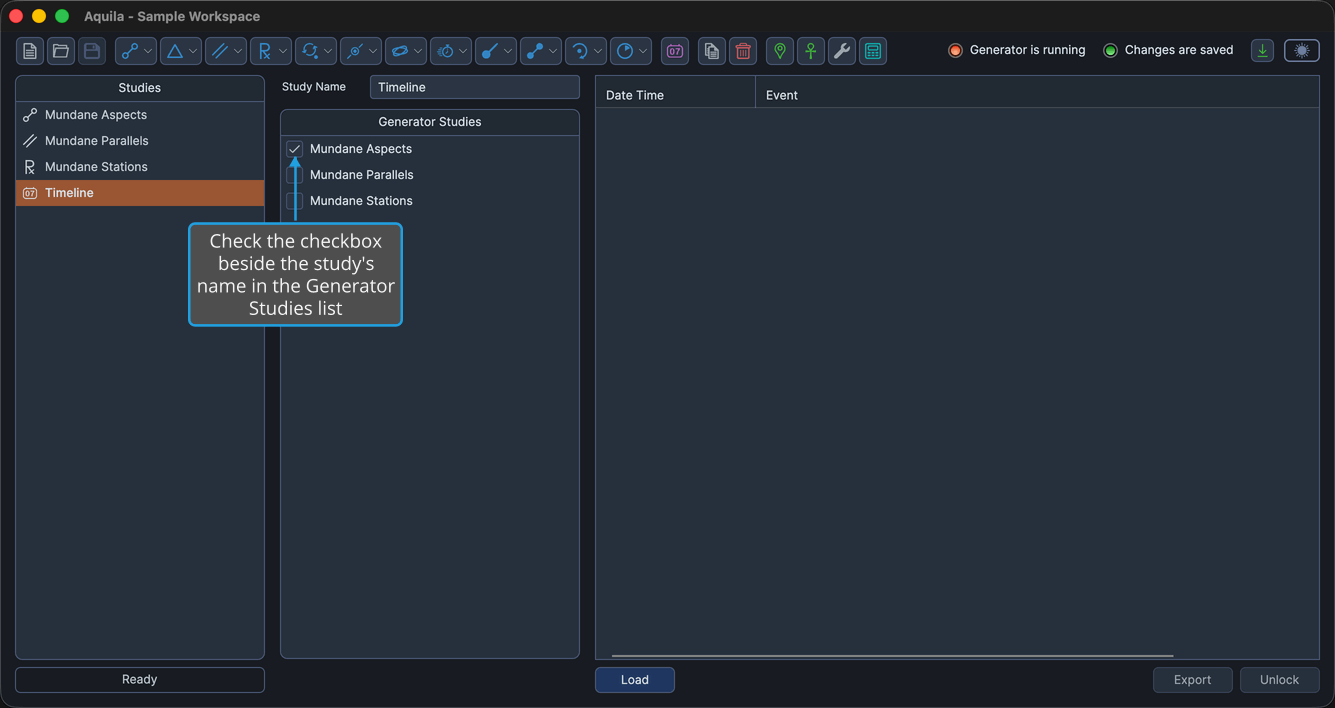Click the Unlock button
This screenshot has height=708, width=1335.
[x=1280, y=680]
